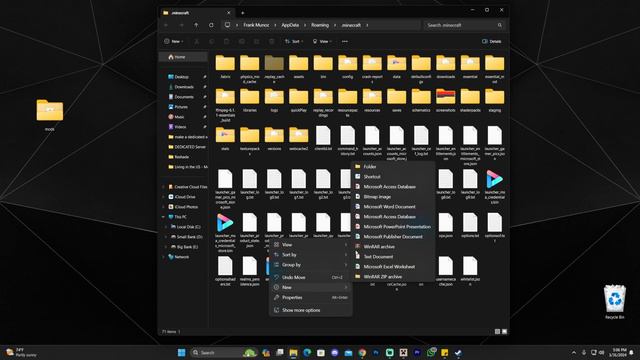Viewport: 640px width, 360px height.
Task: Create a new WinRAR ZIP archive
Action: pos(393,277)
